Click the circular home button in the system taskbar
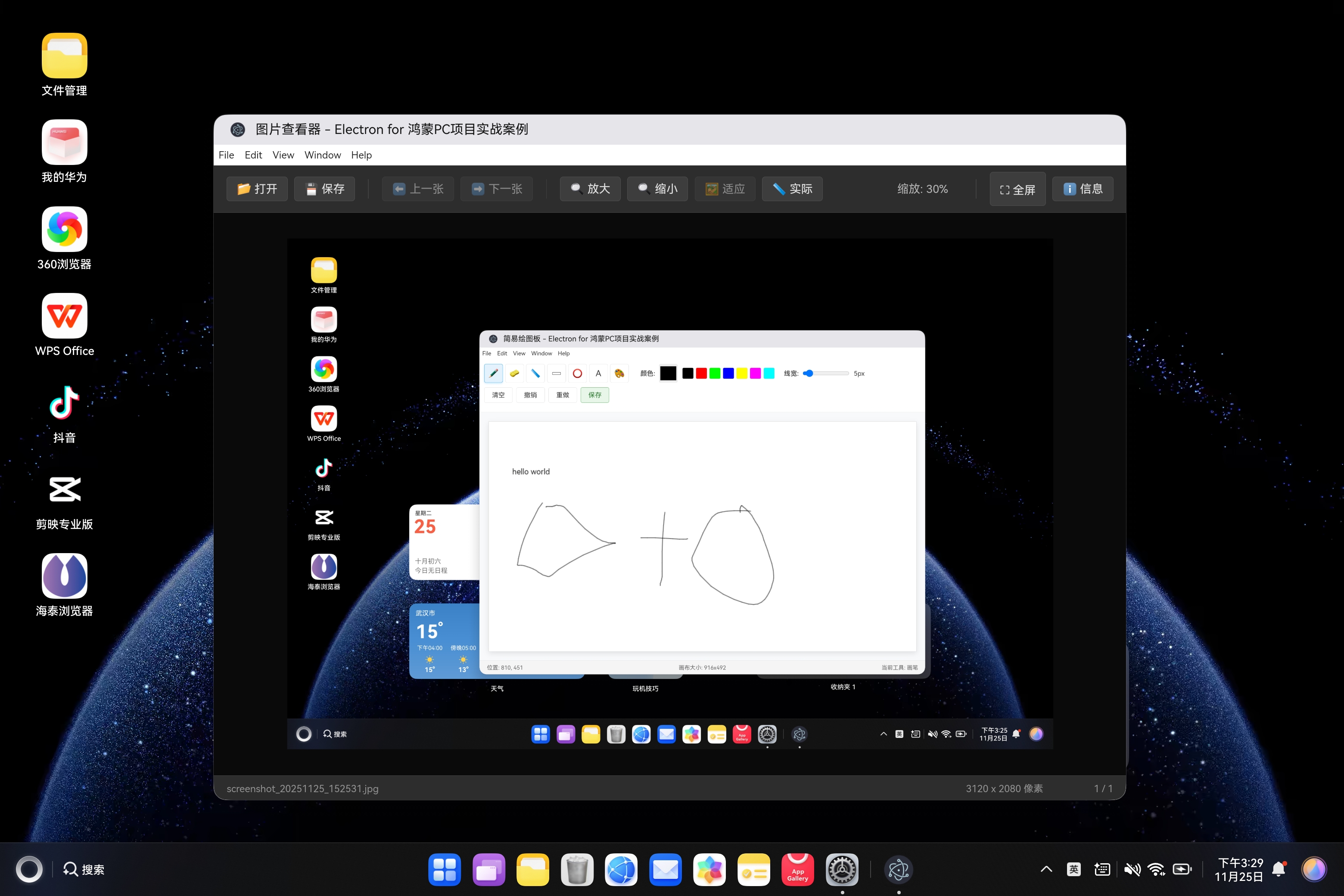The image size is (1344, 896). coord(29,870)
